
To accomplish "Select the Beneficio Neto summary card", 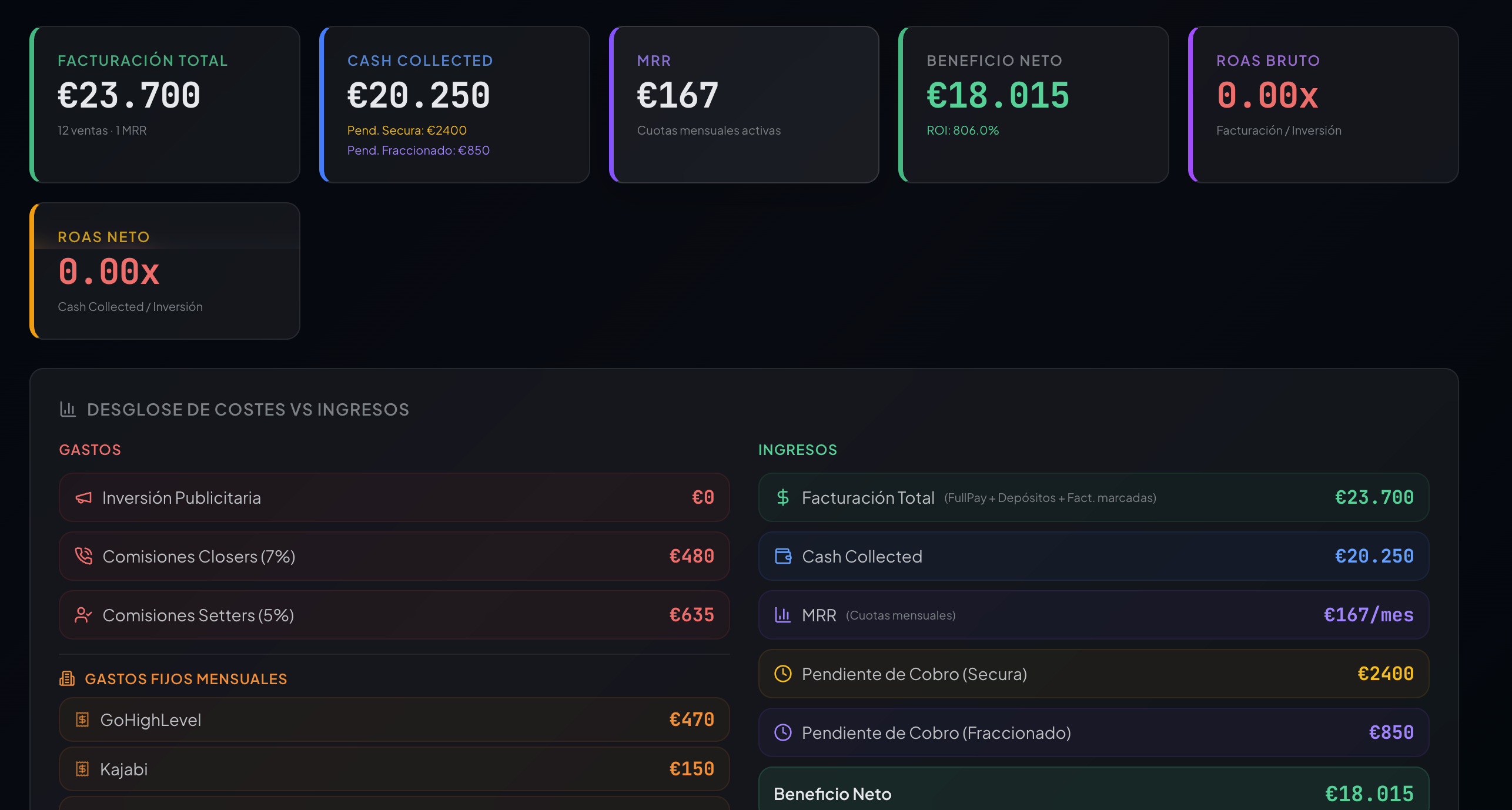I will (1033, 105).
